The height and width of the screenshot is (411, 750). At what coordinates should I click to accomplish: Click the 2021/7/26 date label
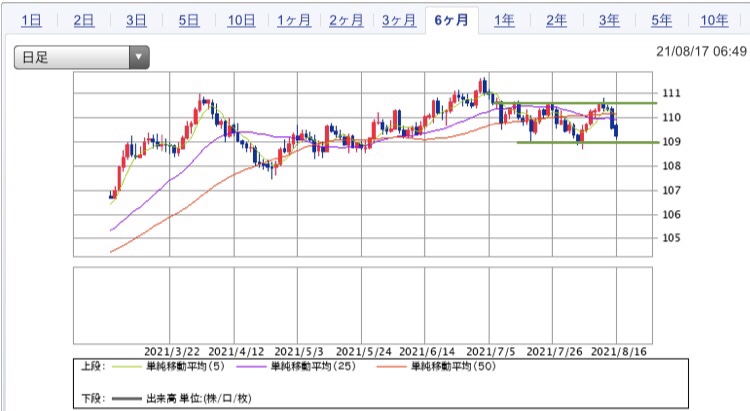click(x=555, y=352)
